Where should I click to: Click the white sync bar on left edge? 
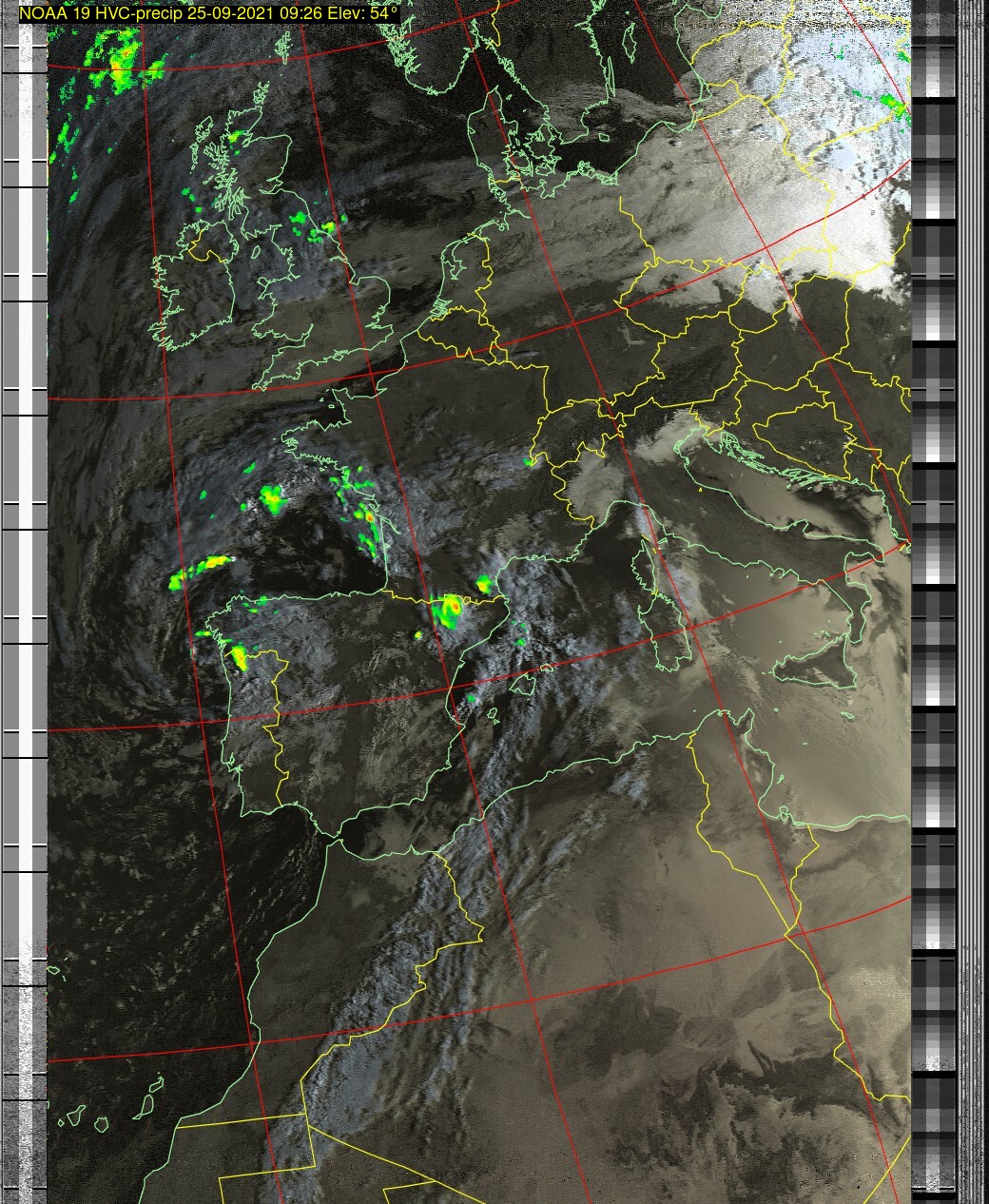coord(39,571)
